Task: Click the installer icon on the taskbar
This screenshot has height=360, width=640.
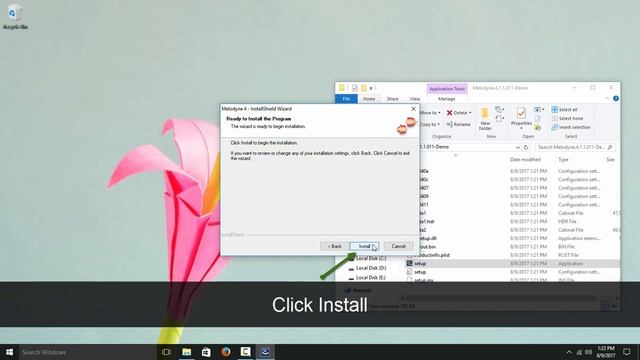Action: coord(265,352)
